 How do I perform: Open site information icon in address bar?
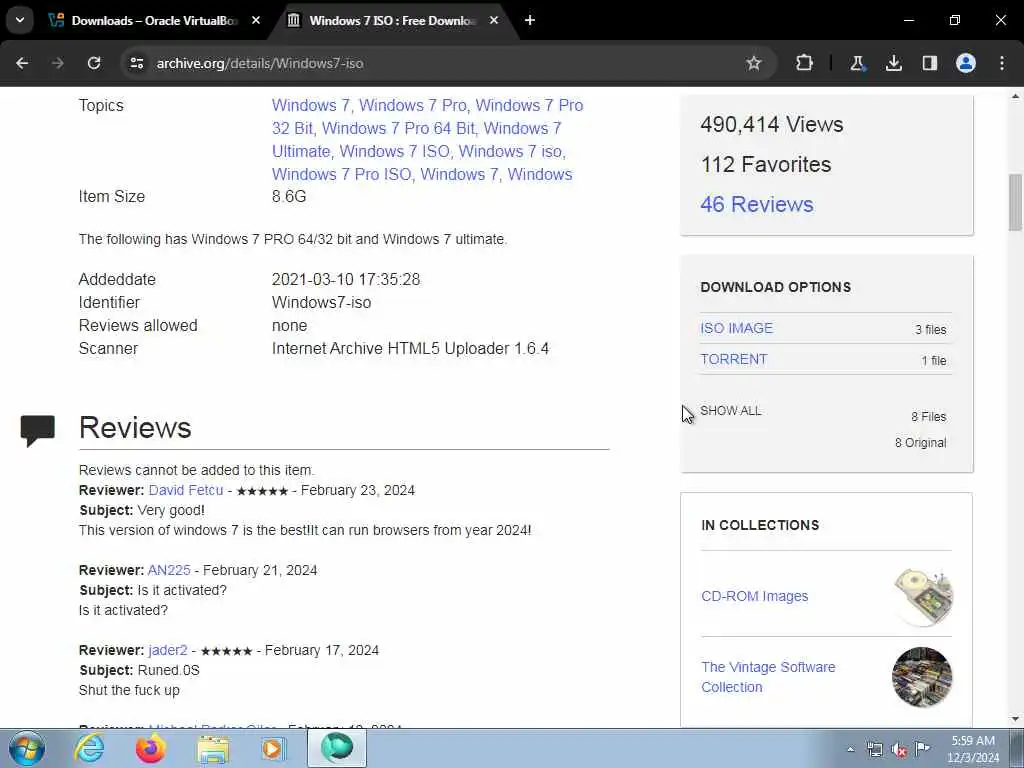136,63
